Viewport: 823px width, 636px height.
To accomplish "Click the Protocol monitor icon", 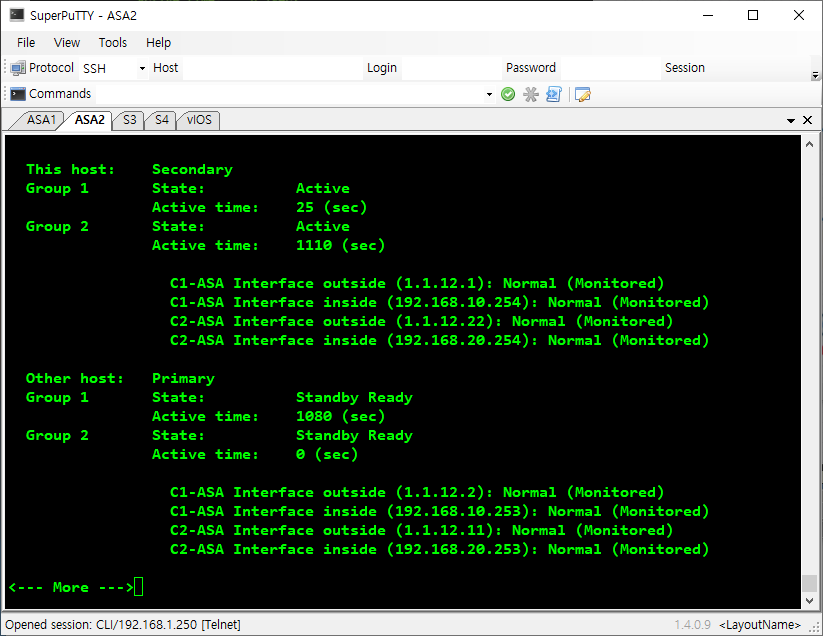I will click(x=18, y=68).
